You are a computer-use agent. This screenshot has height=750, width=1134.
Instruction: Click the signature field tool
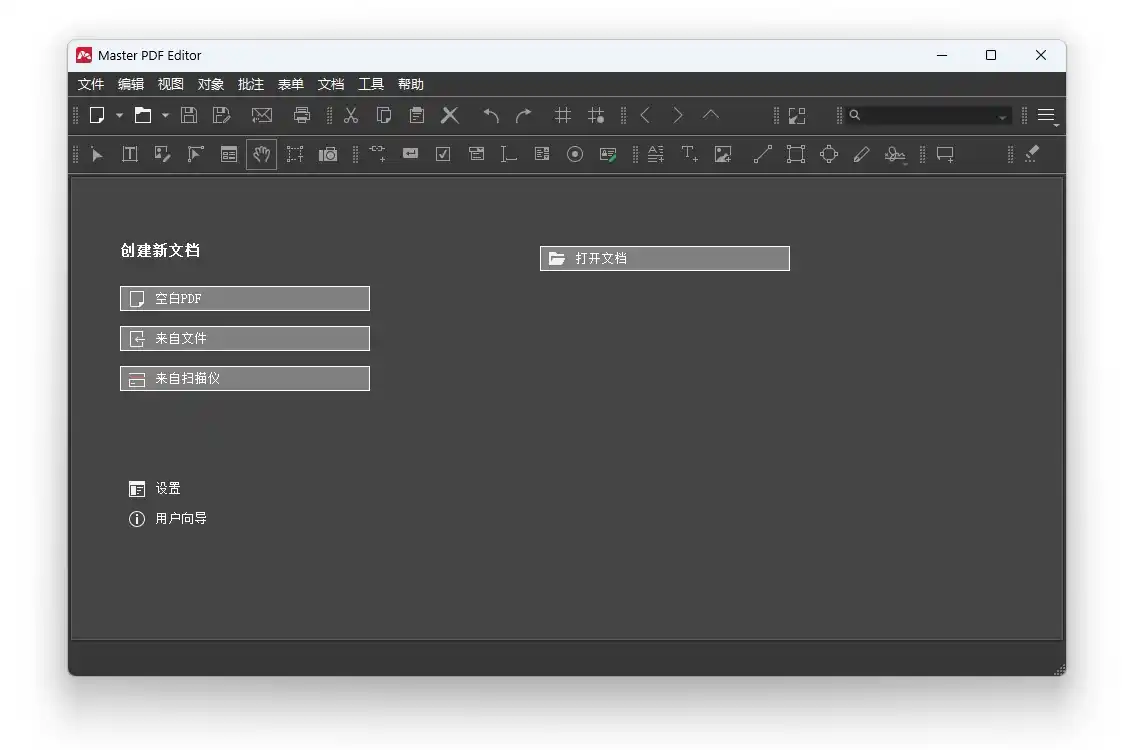click(x=608, y=155)
